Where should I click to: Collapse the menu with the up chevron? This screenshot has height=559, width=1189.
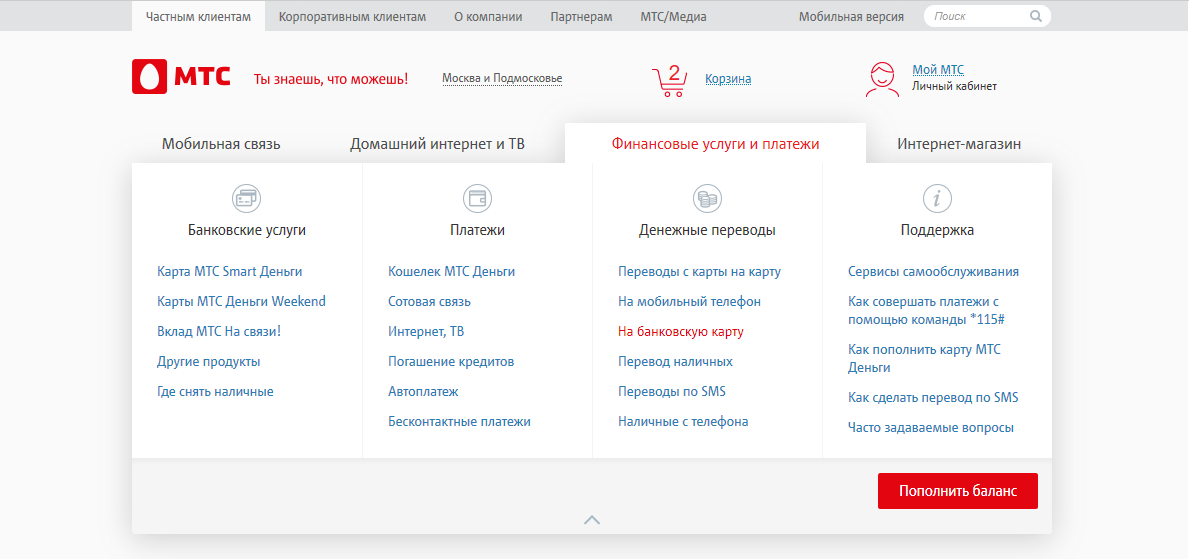[592, 520]
